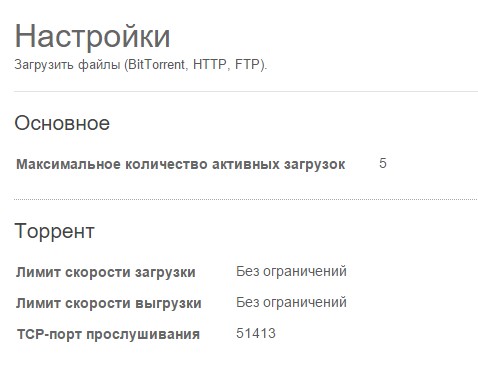Select the word BitTorrent in subtitle
478x371 pixels.
click(x=156, y=64)
